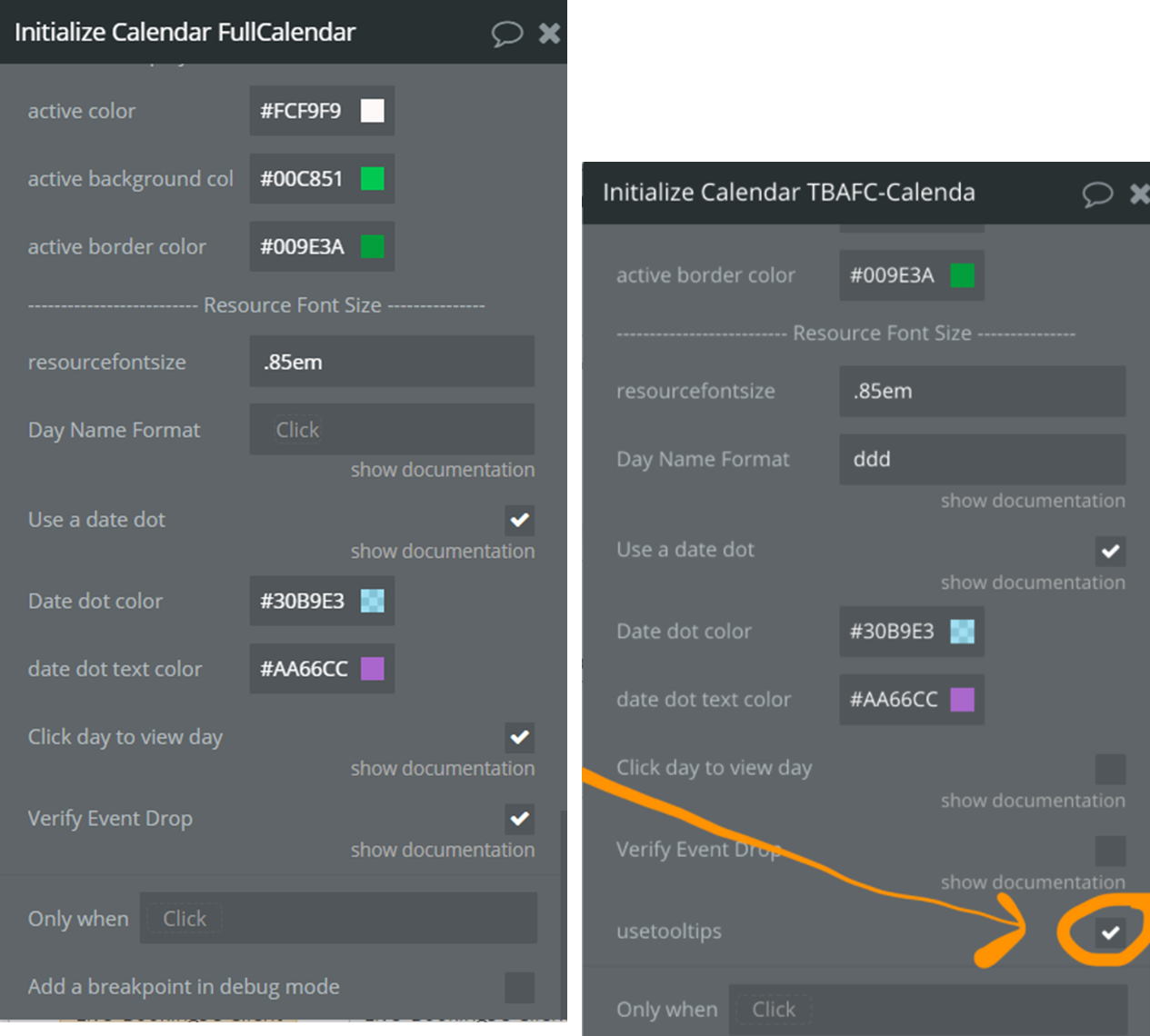Open comment bubble in TBAFC-Calenda panel
This screenshot has height=1036, width=1150.
point(1097,194)
